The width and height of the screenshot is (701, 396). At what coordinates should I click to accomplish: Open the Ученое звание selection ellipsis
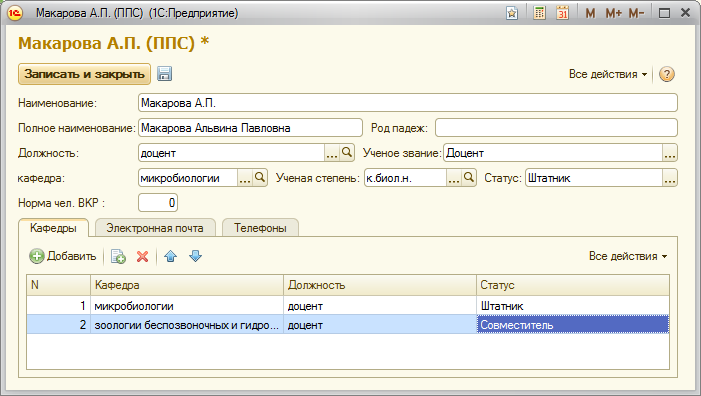[x=669, y=153]
